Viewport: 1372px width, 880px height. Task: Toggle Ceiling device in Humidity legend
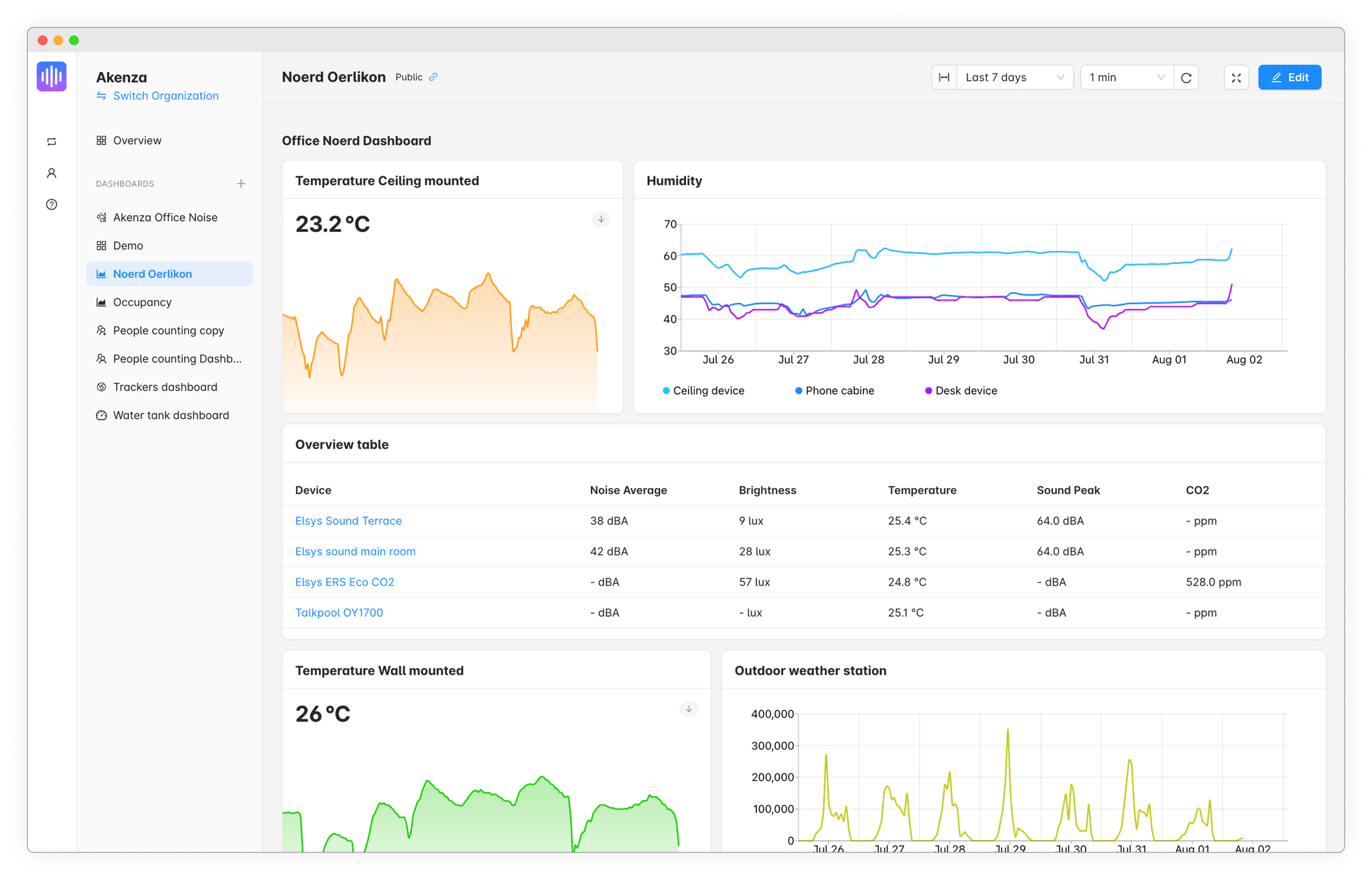pyautogui.click(x=703, y=390)
